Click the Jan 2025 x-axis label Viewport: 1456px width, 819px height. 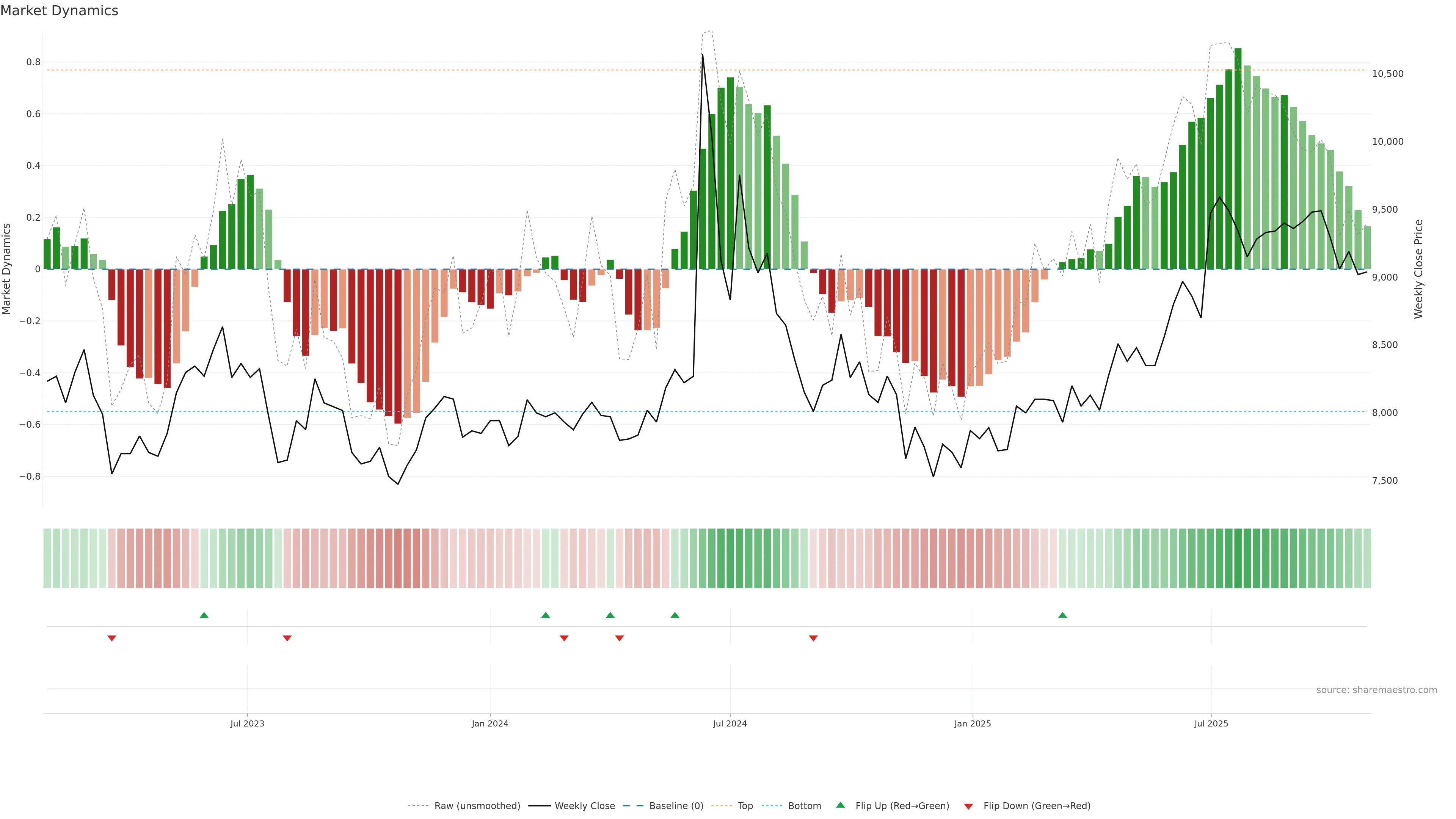tap(972, 723)
